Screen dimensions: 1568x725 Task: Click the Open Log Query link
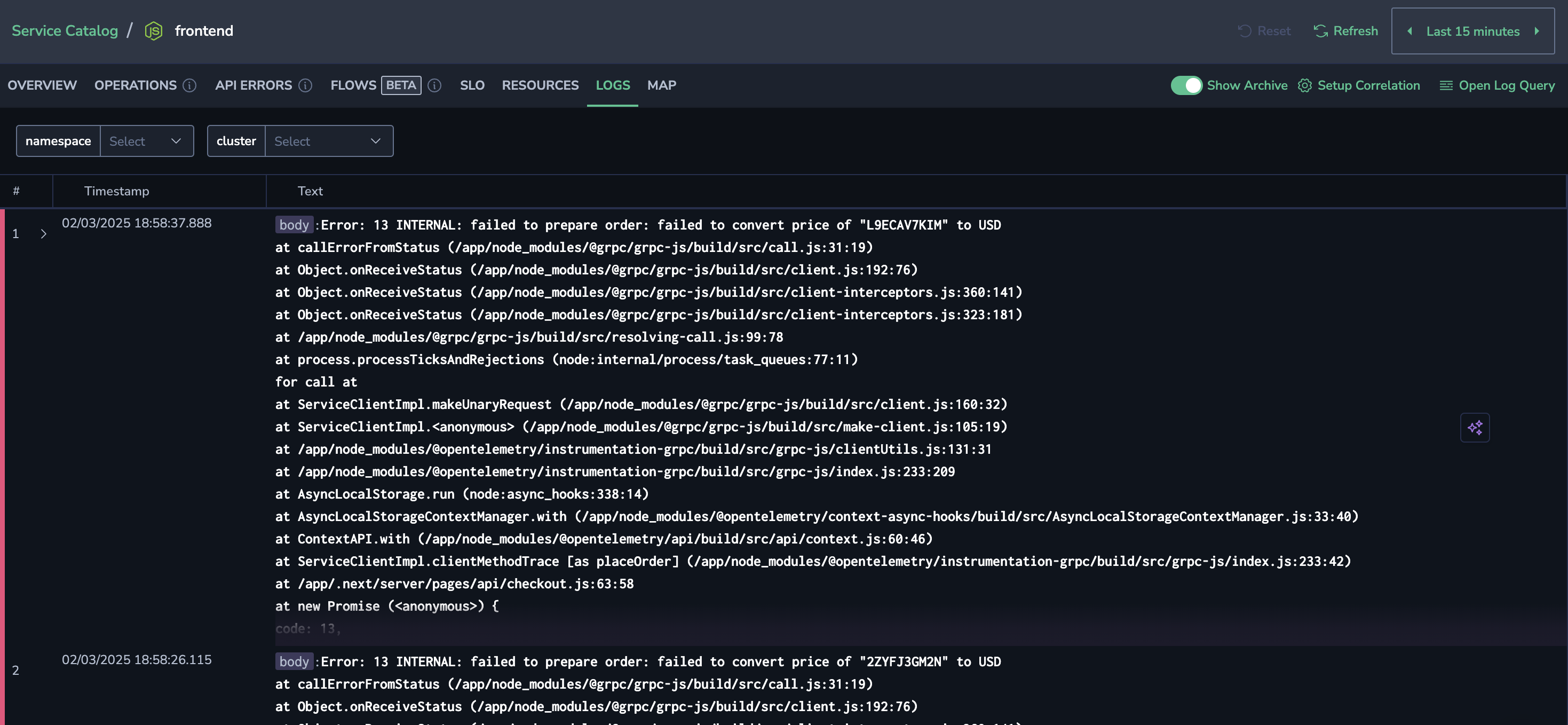pos(1507,85)
